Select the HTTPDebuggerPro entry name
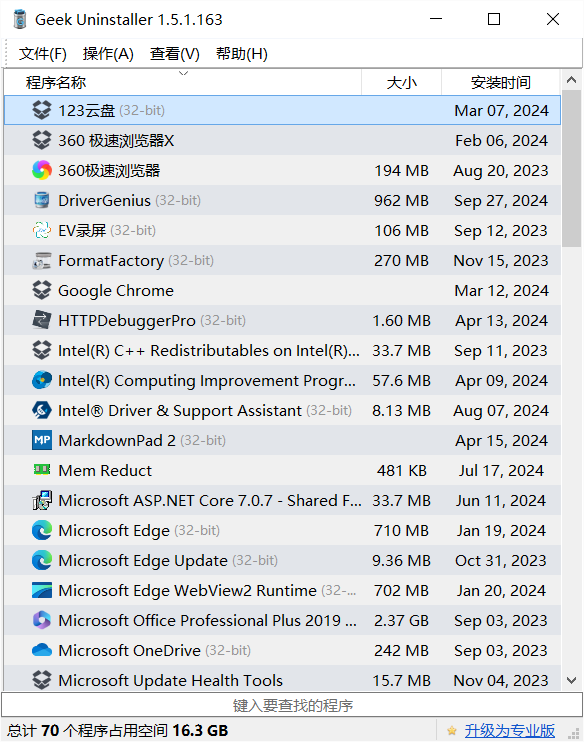 tap(127, 321)
